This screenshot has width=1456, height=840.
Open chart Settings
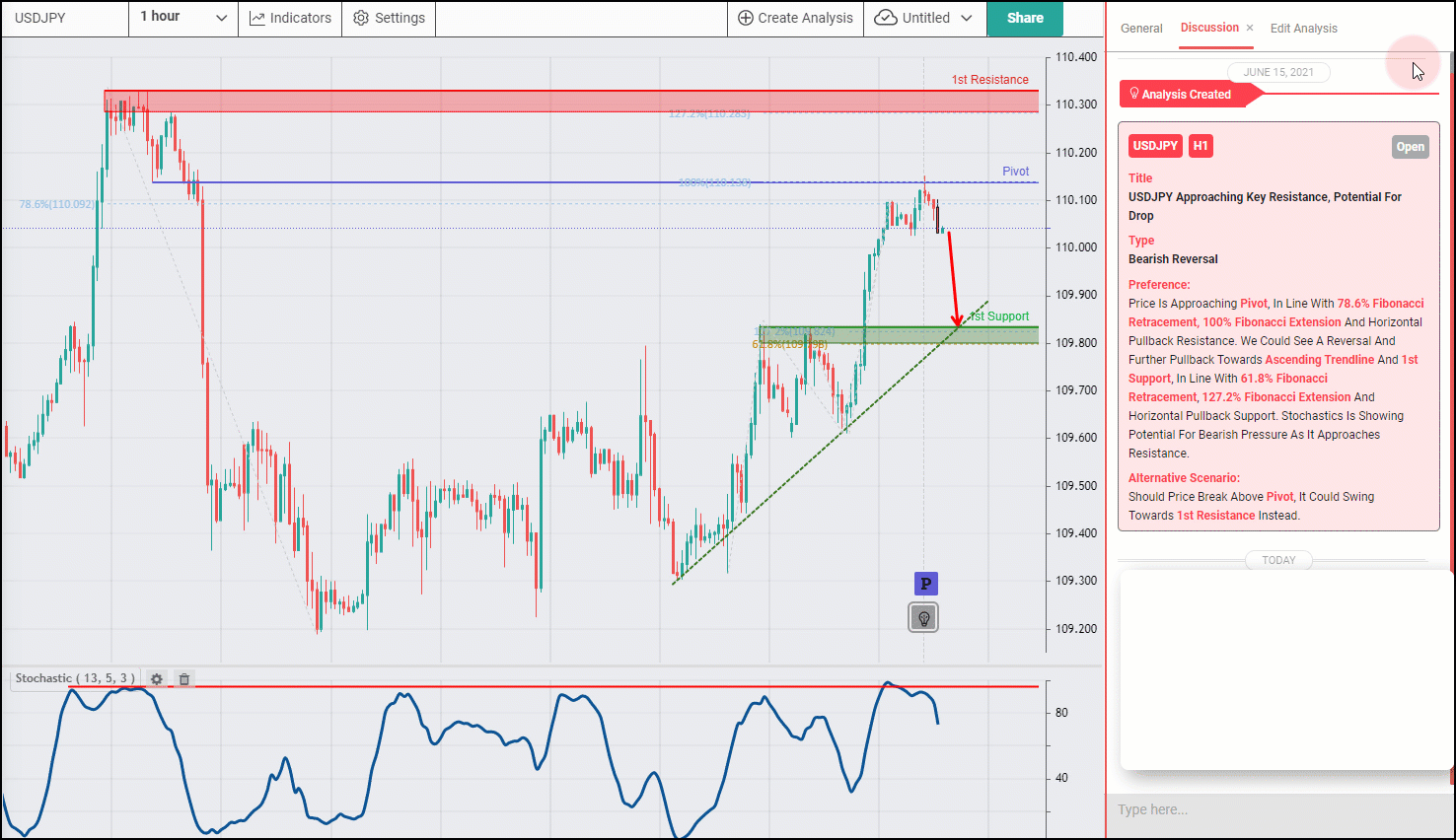click(389, 18)
